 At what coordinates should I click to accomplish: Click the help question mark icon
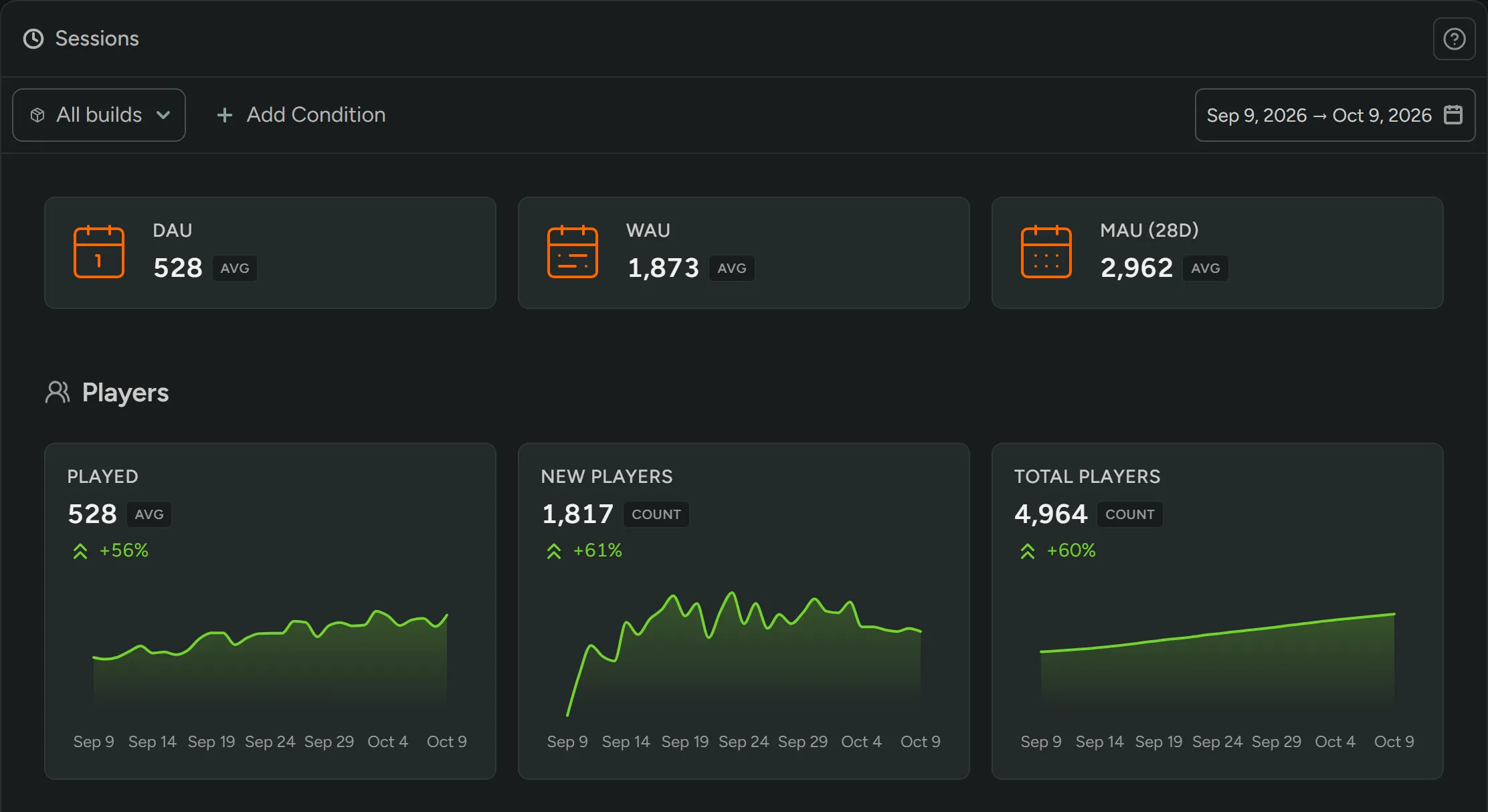[x=1454, y=39]
